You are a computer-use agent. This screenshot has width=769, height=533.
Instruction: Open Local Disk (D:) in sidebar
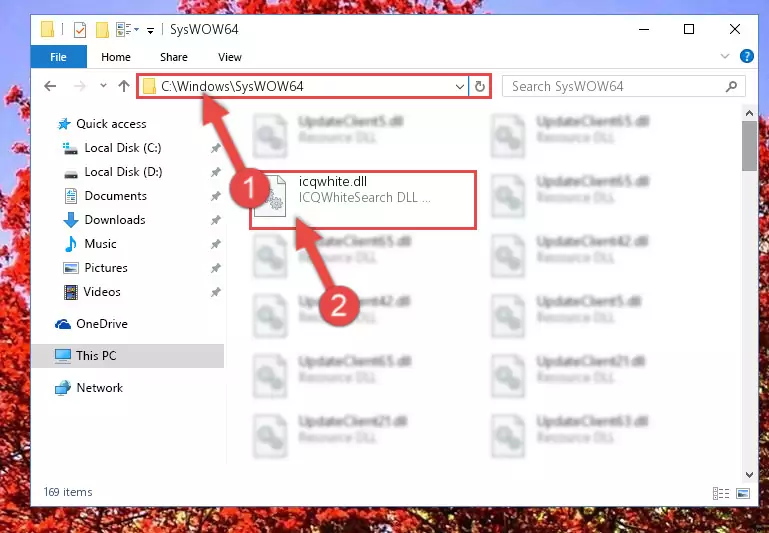123,172
